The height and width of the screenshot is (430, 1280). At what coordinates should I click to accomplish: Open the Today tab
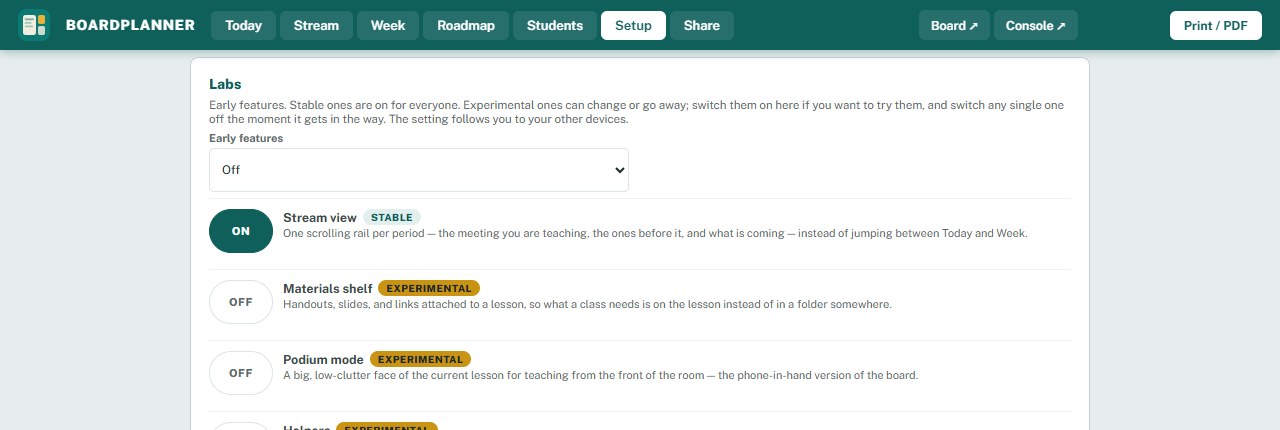(243, 25)
